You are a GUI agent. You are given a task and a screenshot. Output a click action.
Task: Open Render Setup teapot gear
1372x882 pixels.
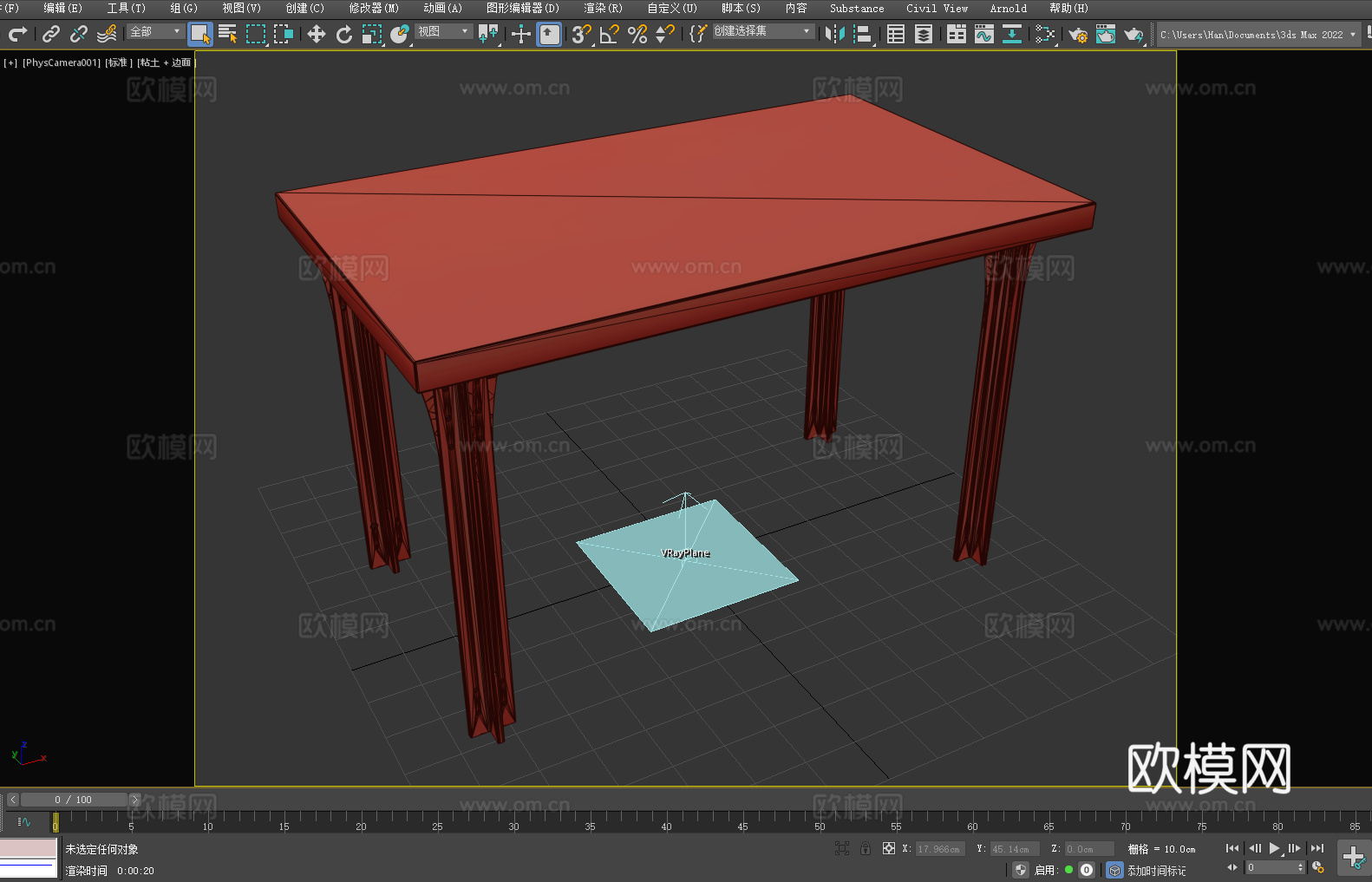tap(1078, 34)
